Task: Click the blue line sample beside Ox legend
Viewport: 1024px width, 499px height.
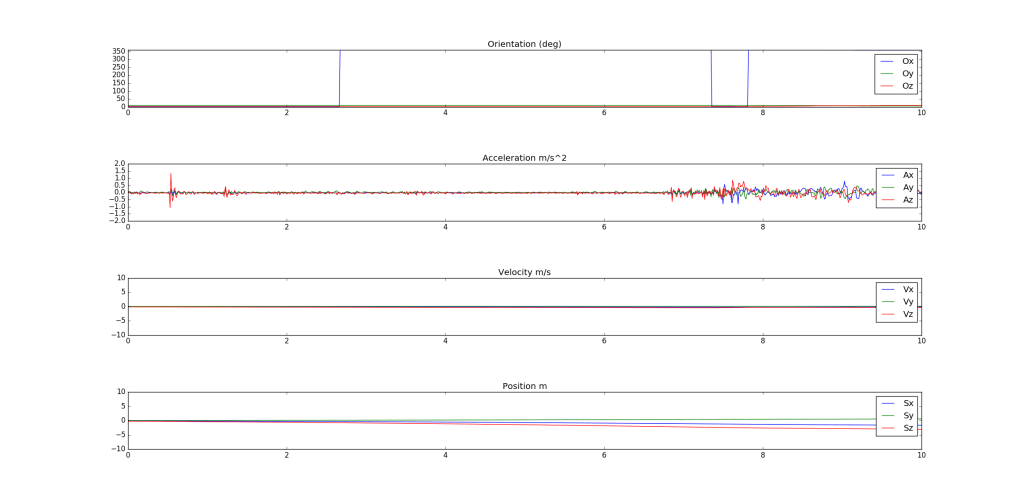Action: coord(888,61)
